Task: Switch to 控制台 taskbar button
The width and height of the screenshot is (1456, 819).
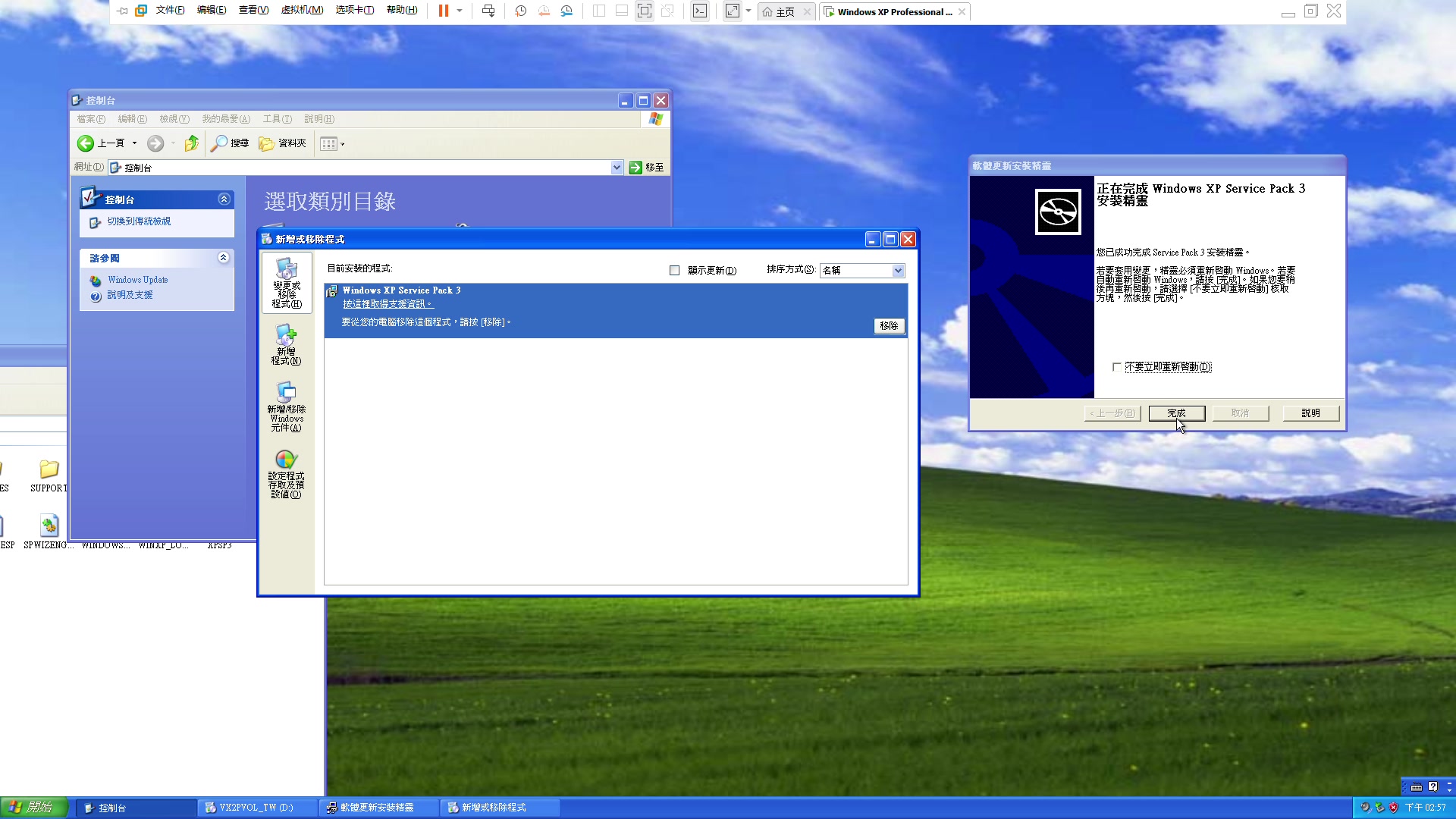Action: (x=136, y=808)
